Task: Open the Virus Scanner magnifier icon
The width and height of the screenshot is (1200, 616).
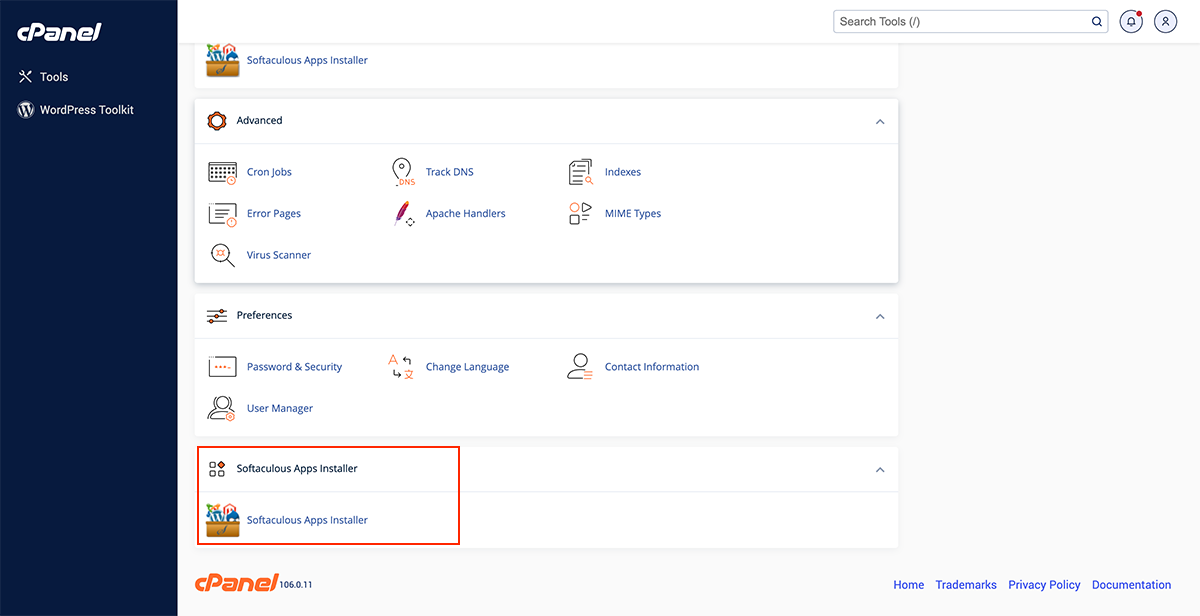Action: tap(222, 255)
